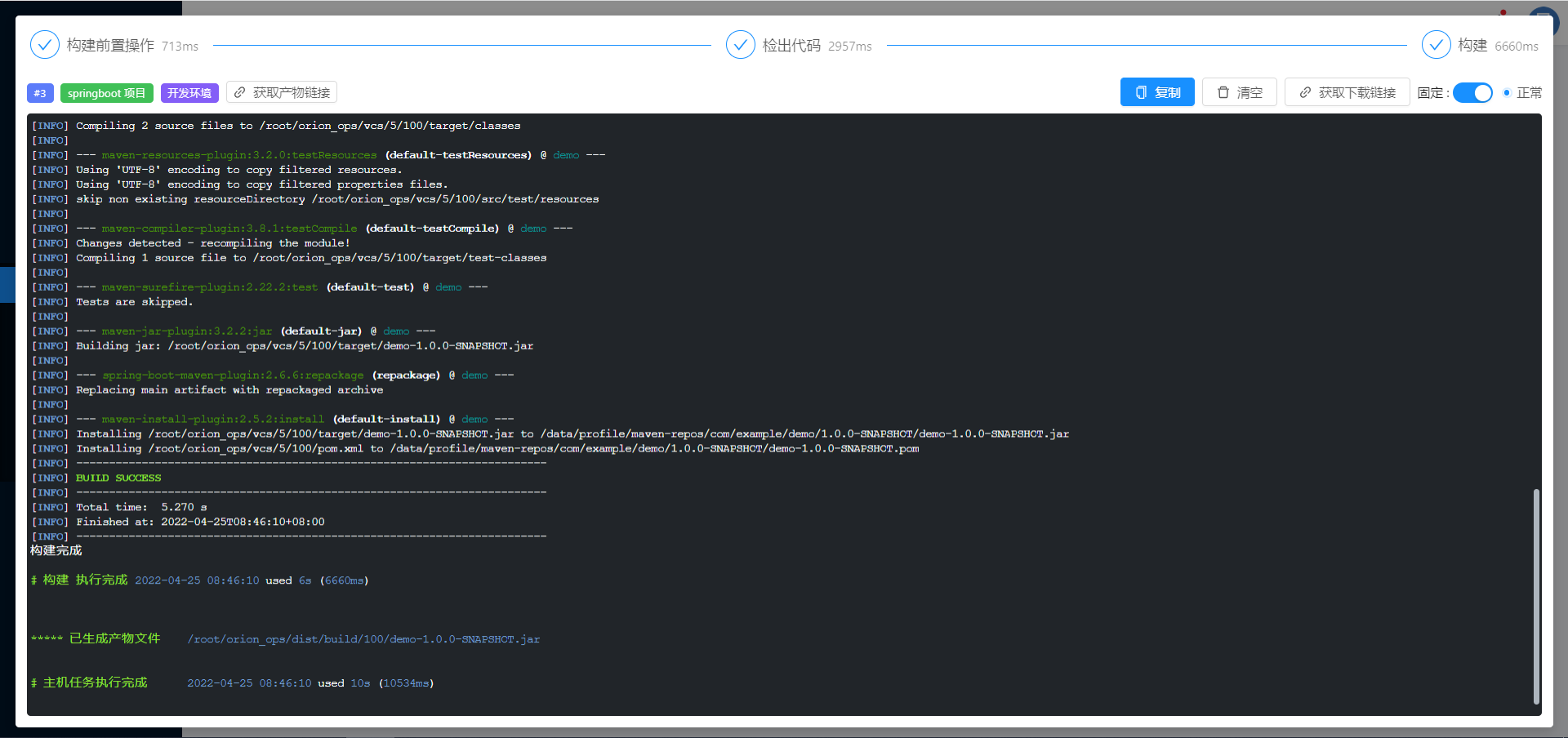The height and width of the screenshot is (738, 1568).
Task: Click the BUILD SUCCESS log line
Action: point(96,478)
